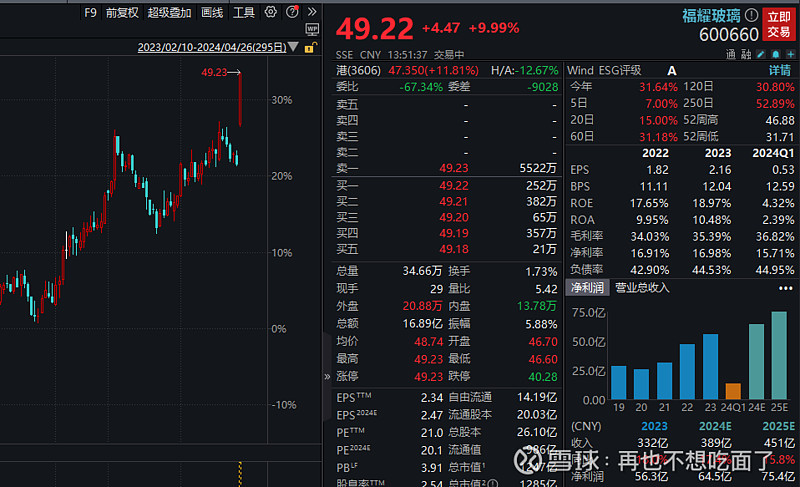Open the chart settings gear icon
800x487 pixels.
pyautogui.click(x=270, y=12)
